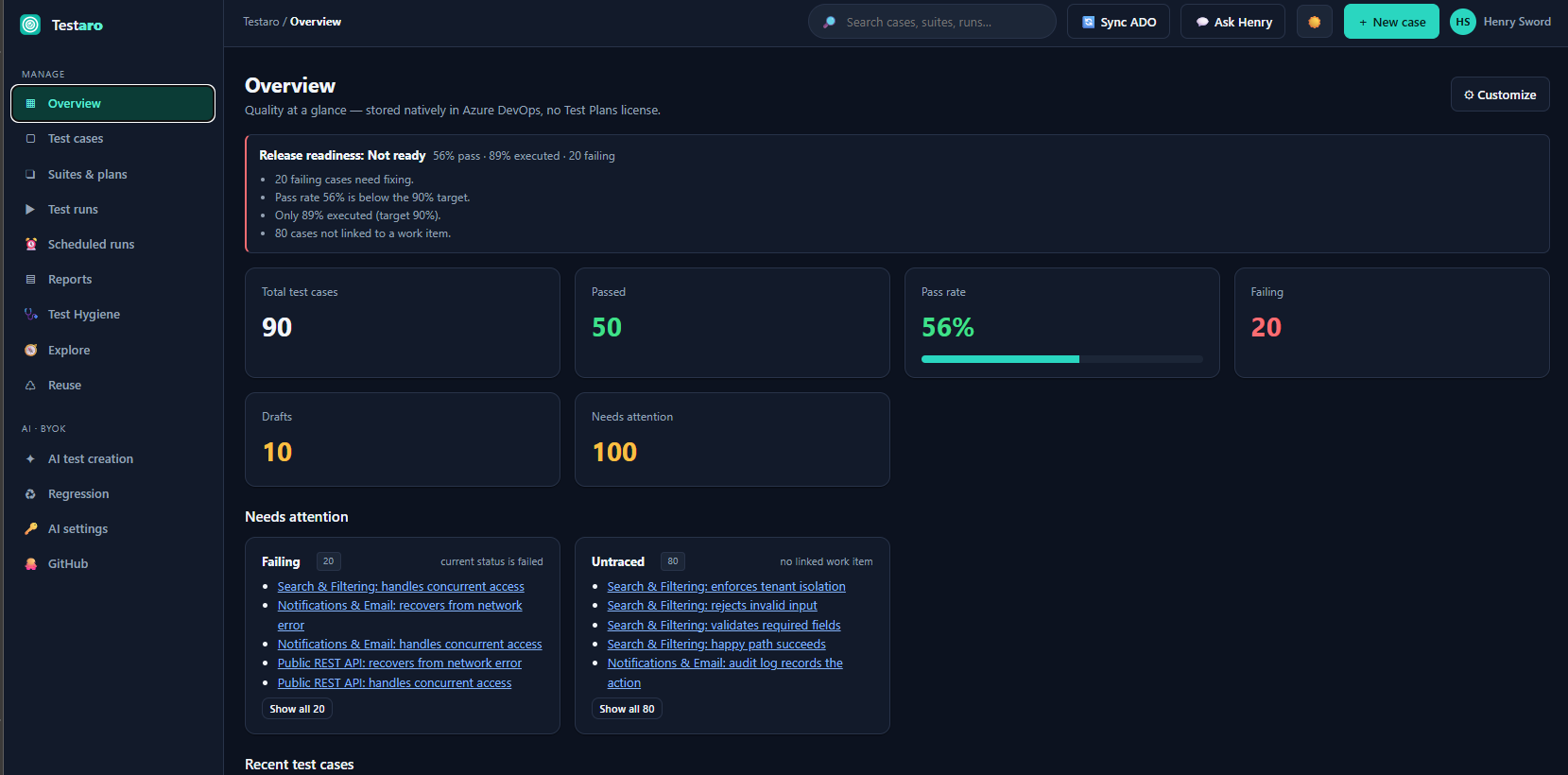Image resolution: width=1568 pixels, height=775 pixels.
Task: Toggle theme with the sun button
Action: click(x=1314, y=22)
